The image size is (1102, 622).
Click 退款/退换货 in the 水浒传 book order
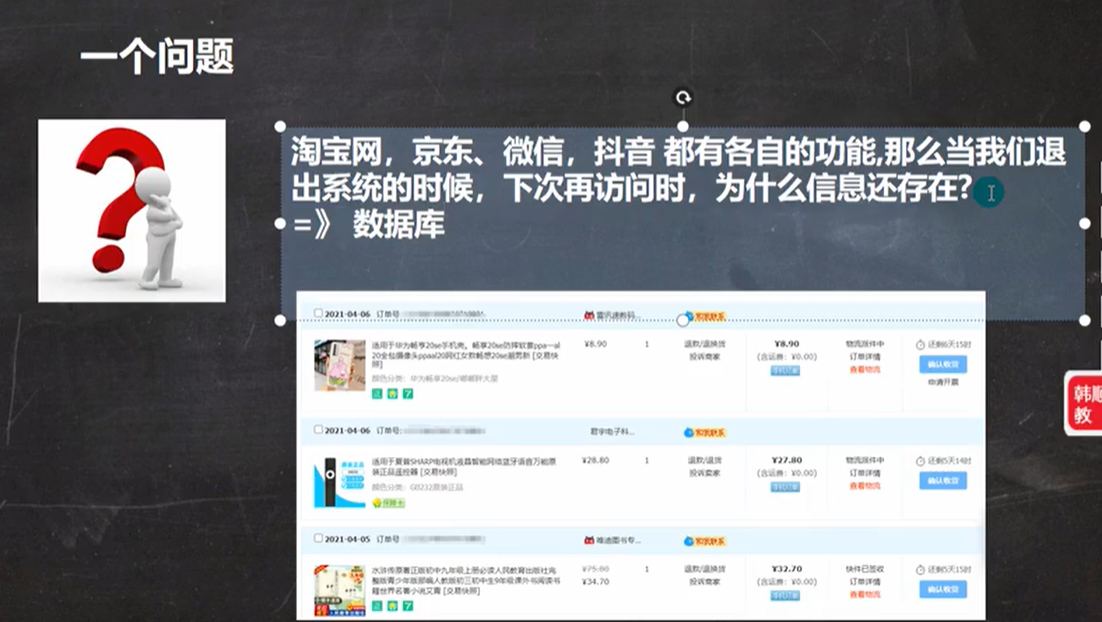tap(705, 569)
